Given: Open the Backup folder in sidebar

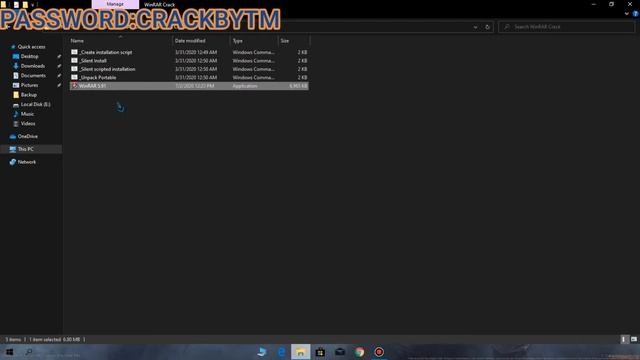Looking at the screenshot, I should click(29, 95).
